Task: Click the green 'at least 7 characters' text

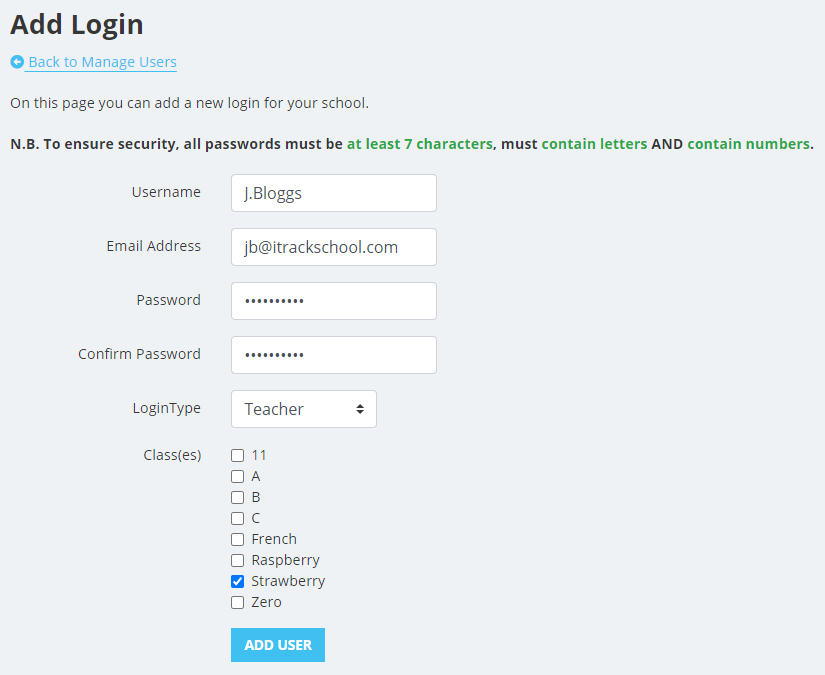Action: pyautogui.click(x=418, y=143)
